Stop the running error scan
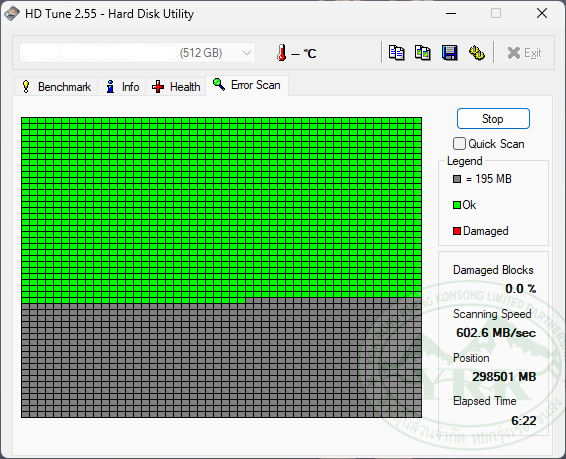Viewport: 566px width, 459px height. [493, 119]
